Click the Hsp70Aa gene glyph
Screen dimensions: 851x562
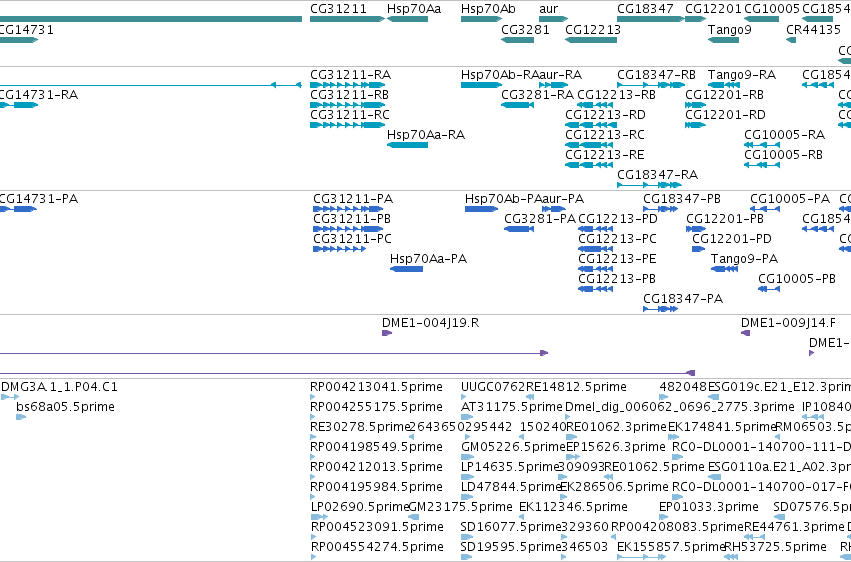[408, 19]
